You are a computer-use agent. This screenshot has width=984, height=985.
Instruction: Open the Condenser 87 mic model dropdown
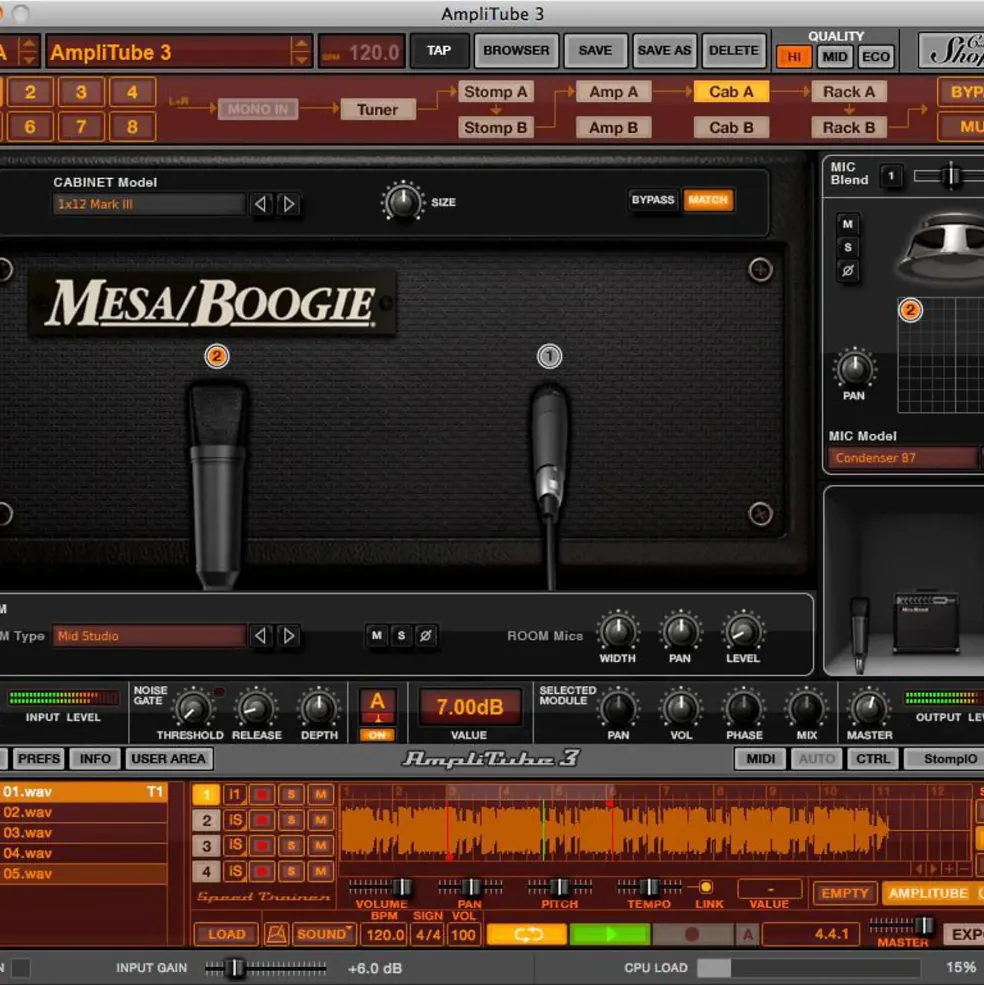coord(902,458)
